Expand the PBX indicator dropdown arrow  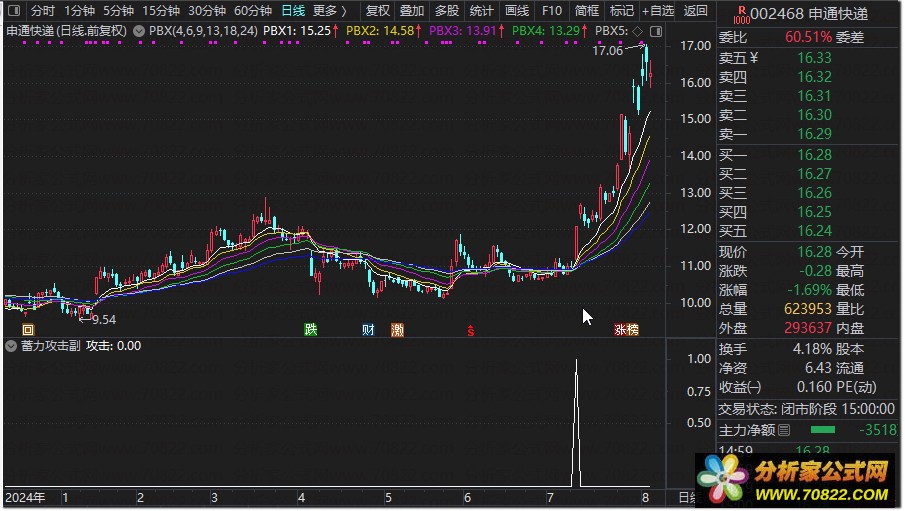tap(139, 31)
